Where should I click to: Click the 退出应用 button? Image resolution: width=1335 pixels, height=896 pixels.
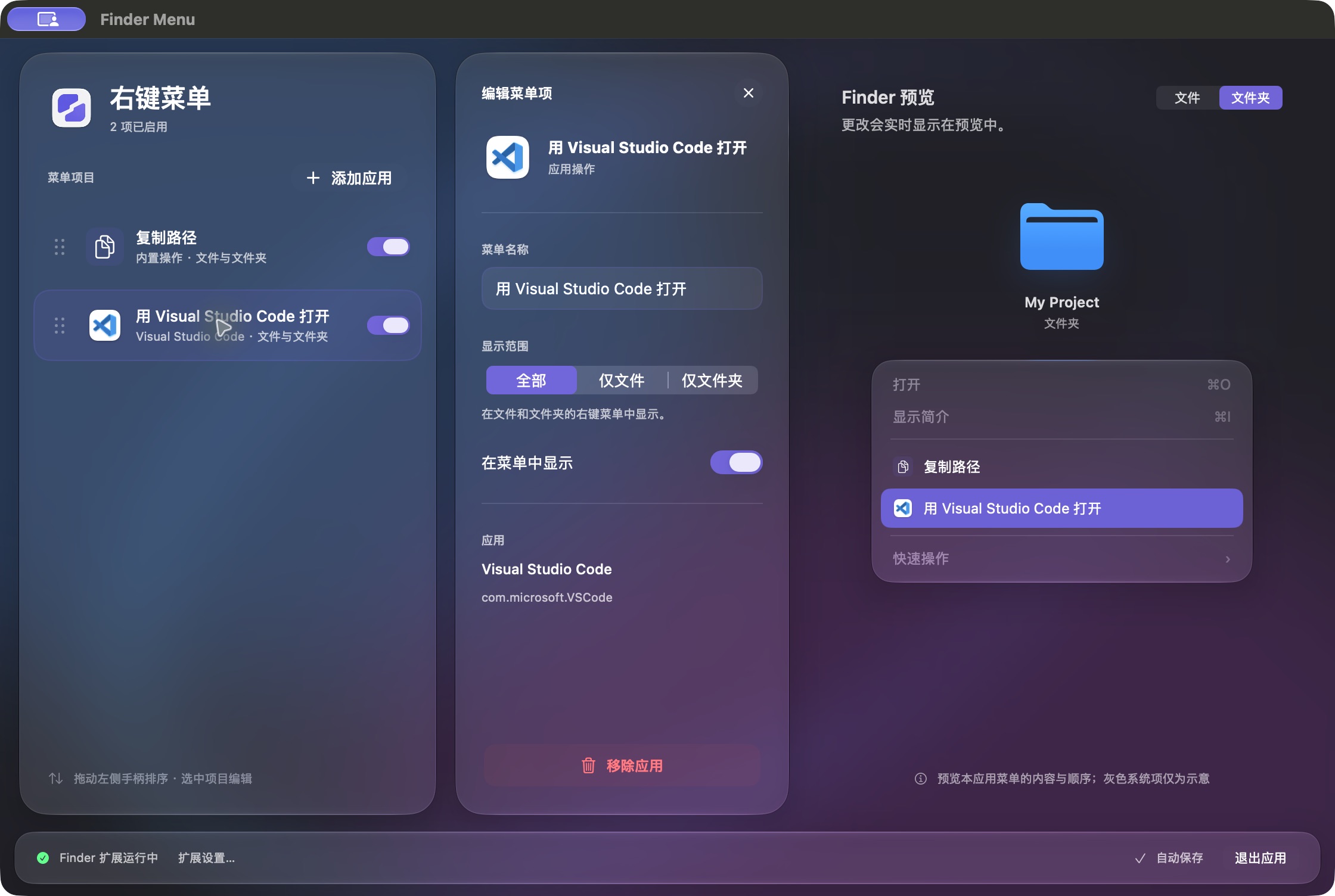pyautogui.click(x=1260, y=858)
